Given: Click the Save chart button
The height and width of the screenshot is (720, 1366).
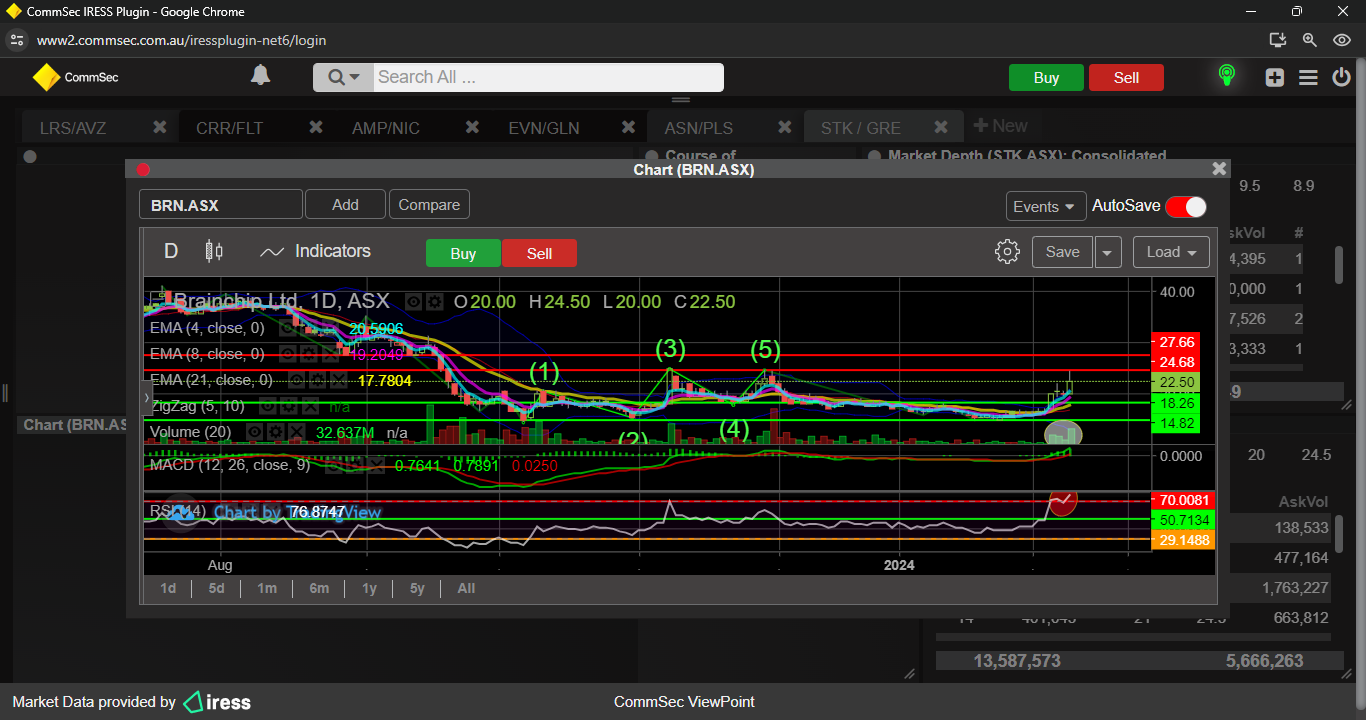Looking at the screenshot, I should [x=1062, y=252].
